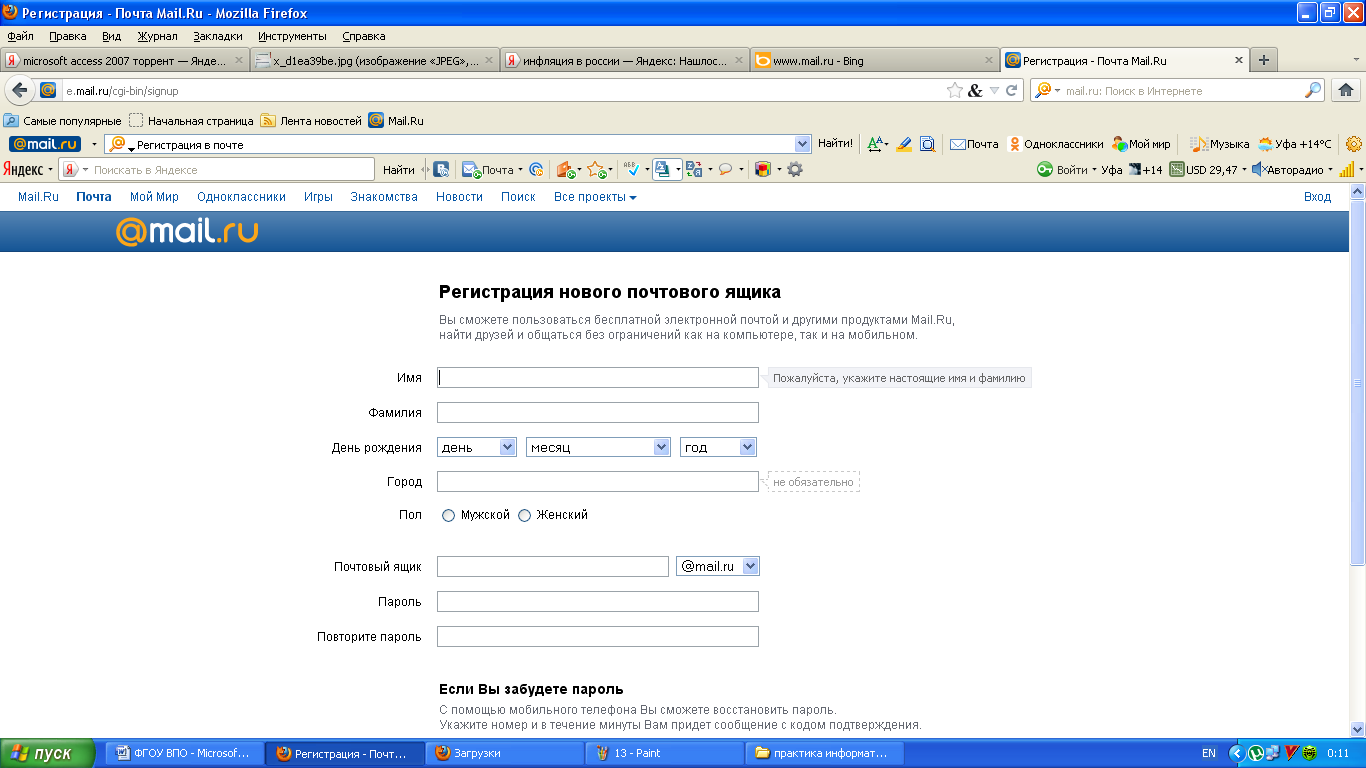Open the Файл menu
Viewport: 1366px width, 768px height.
[x=20, y=36]
